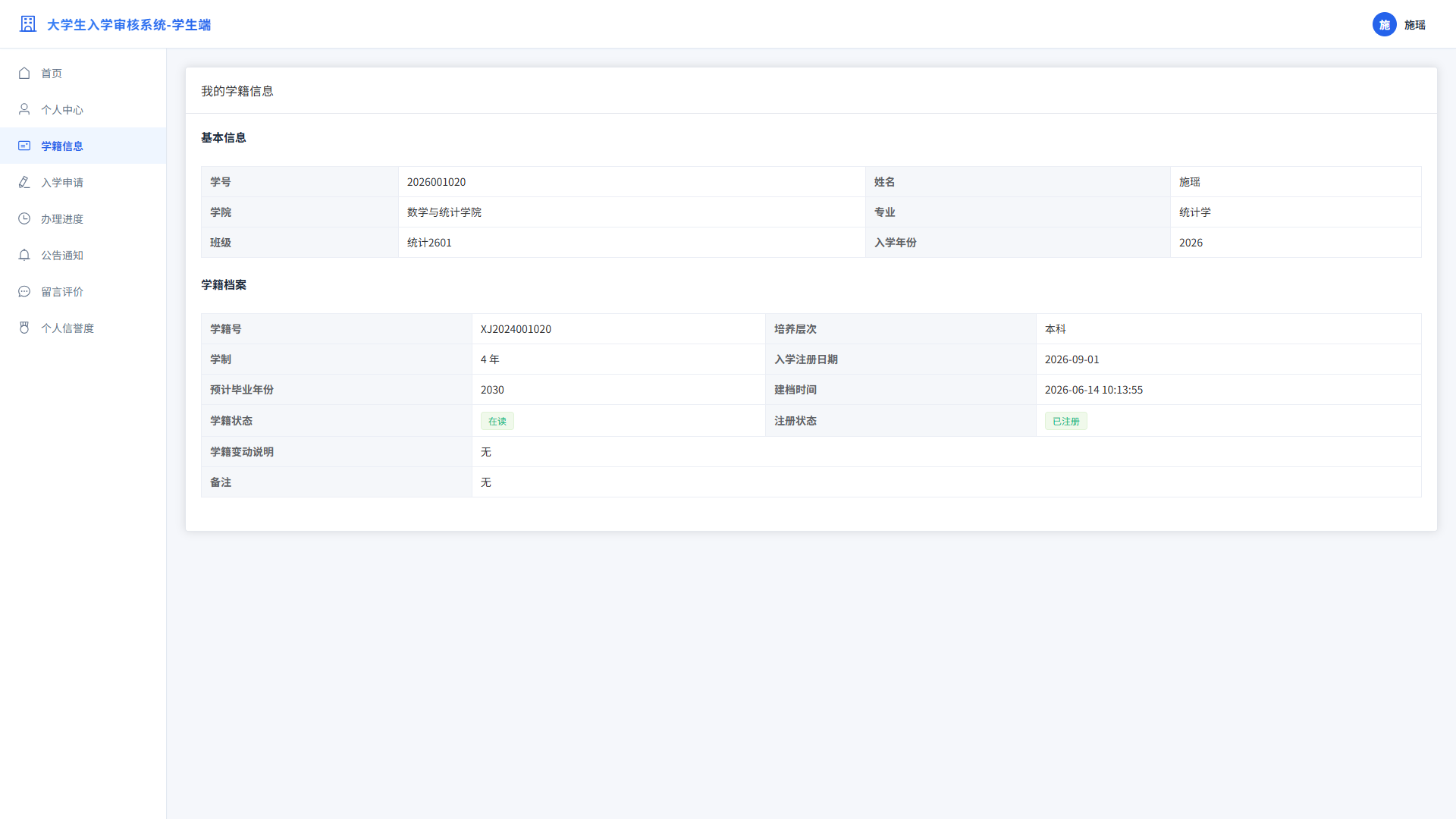Click the 入学注册日期 label cell

tap(901, 359)
